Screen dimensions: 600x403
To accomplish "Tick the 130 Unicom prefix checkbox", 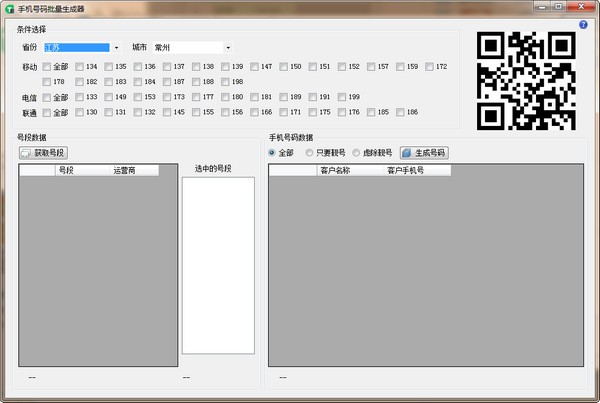I will point(79,113).
